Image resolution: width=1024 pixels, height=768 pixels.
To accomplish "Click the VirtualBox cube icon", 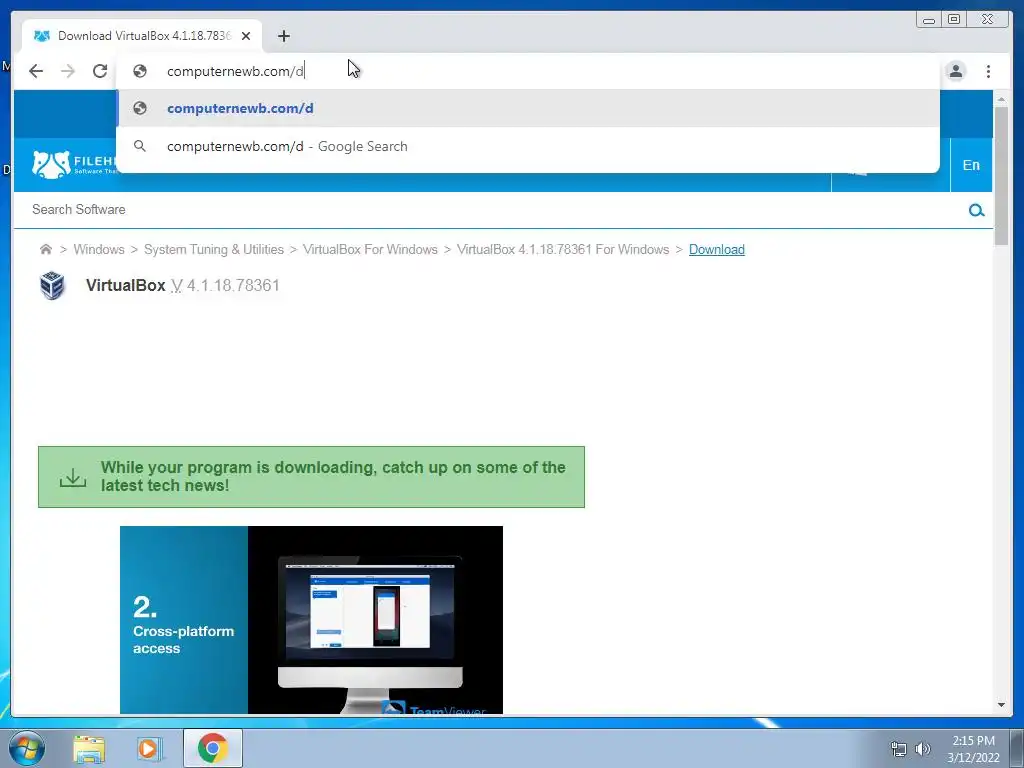I will click(x=52, y=285).
